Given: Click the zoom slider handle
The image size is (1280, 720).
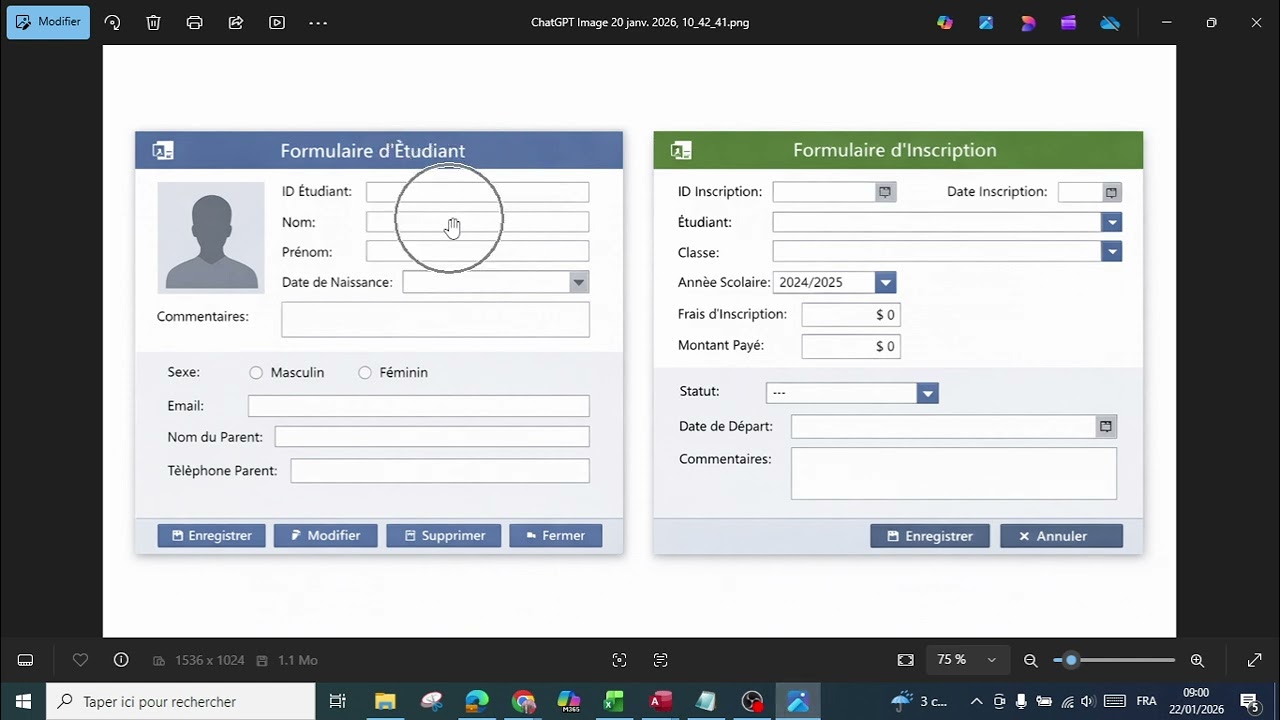Looking at the screenshot, I should click(x=1071, y=660).
